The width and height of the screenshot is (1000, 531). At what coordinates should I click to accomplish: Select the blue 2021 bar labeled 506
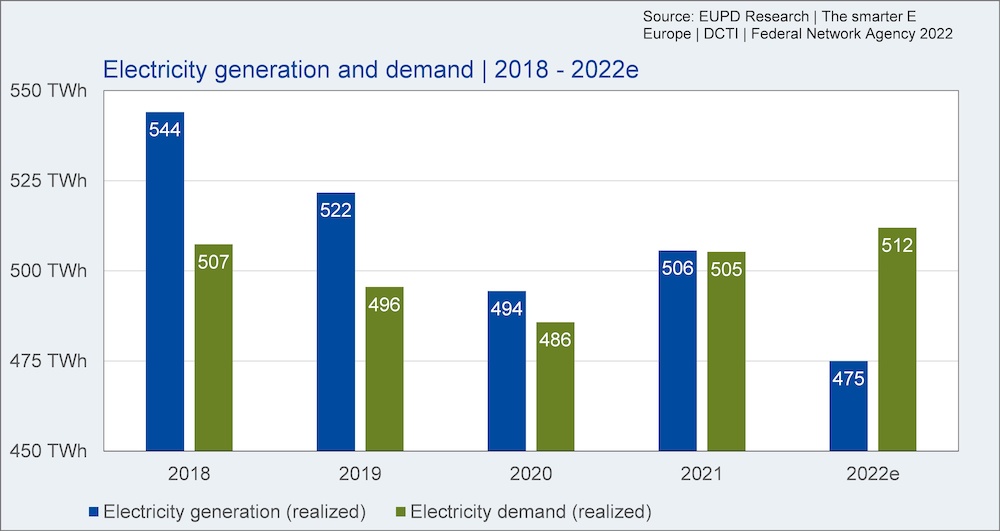click(678, 351)
